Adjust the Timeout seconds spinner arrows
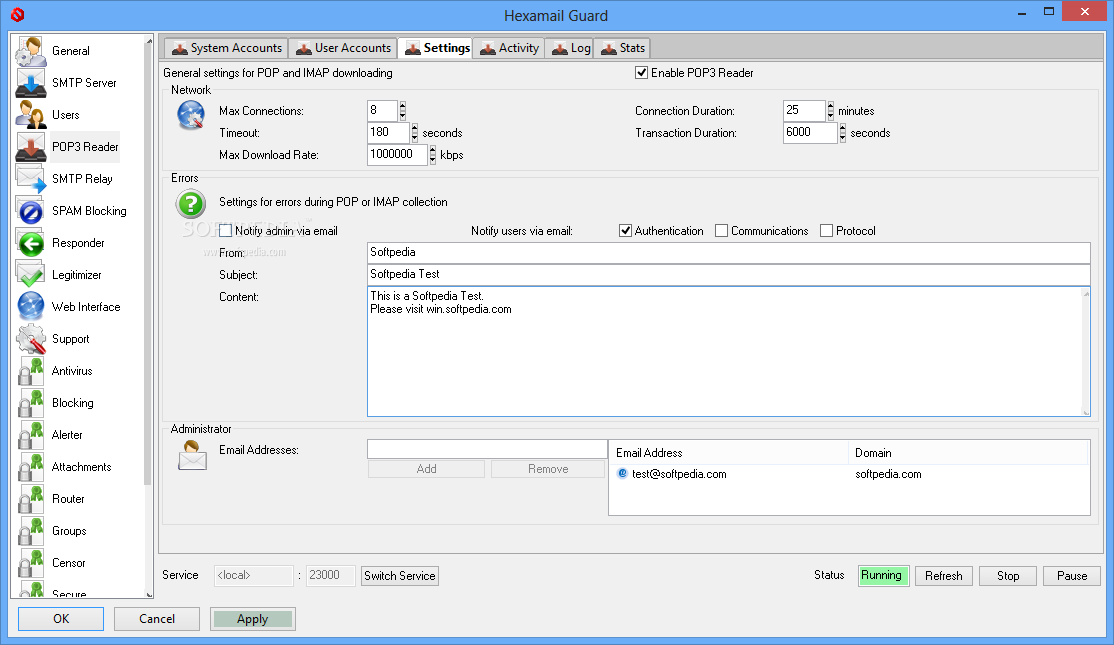 415,133
